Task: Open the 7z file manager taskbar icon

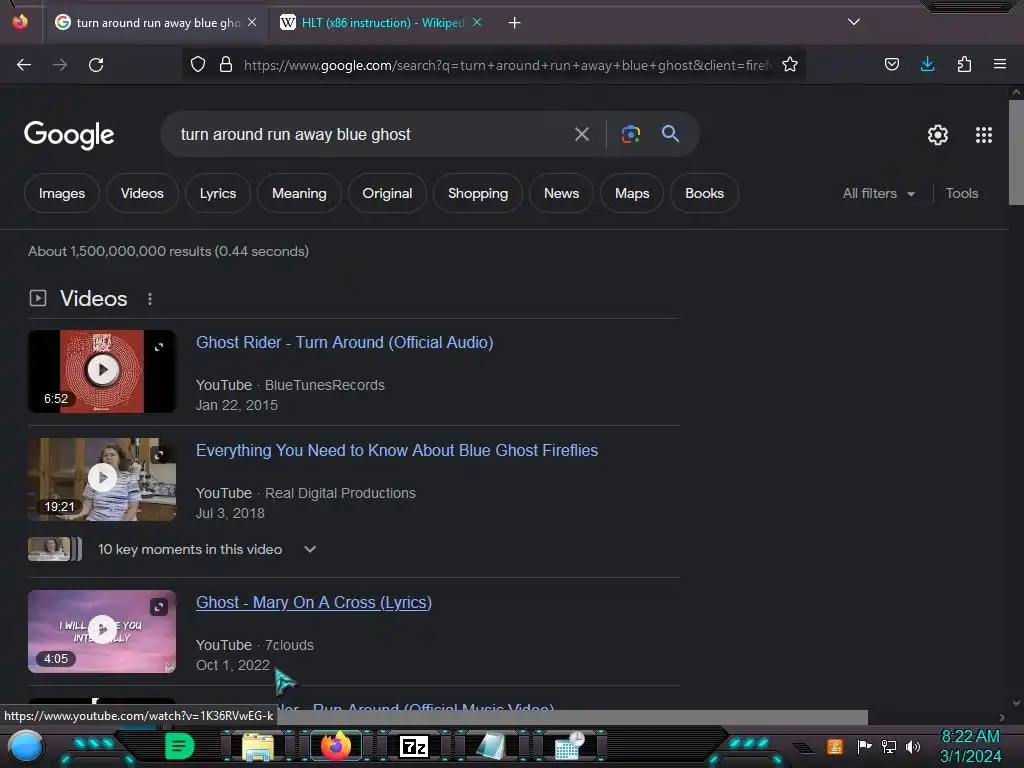Action: point(414,746)
